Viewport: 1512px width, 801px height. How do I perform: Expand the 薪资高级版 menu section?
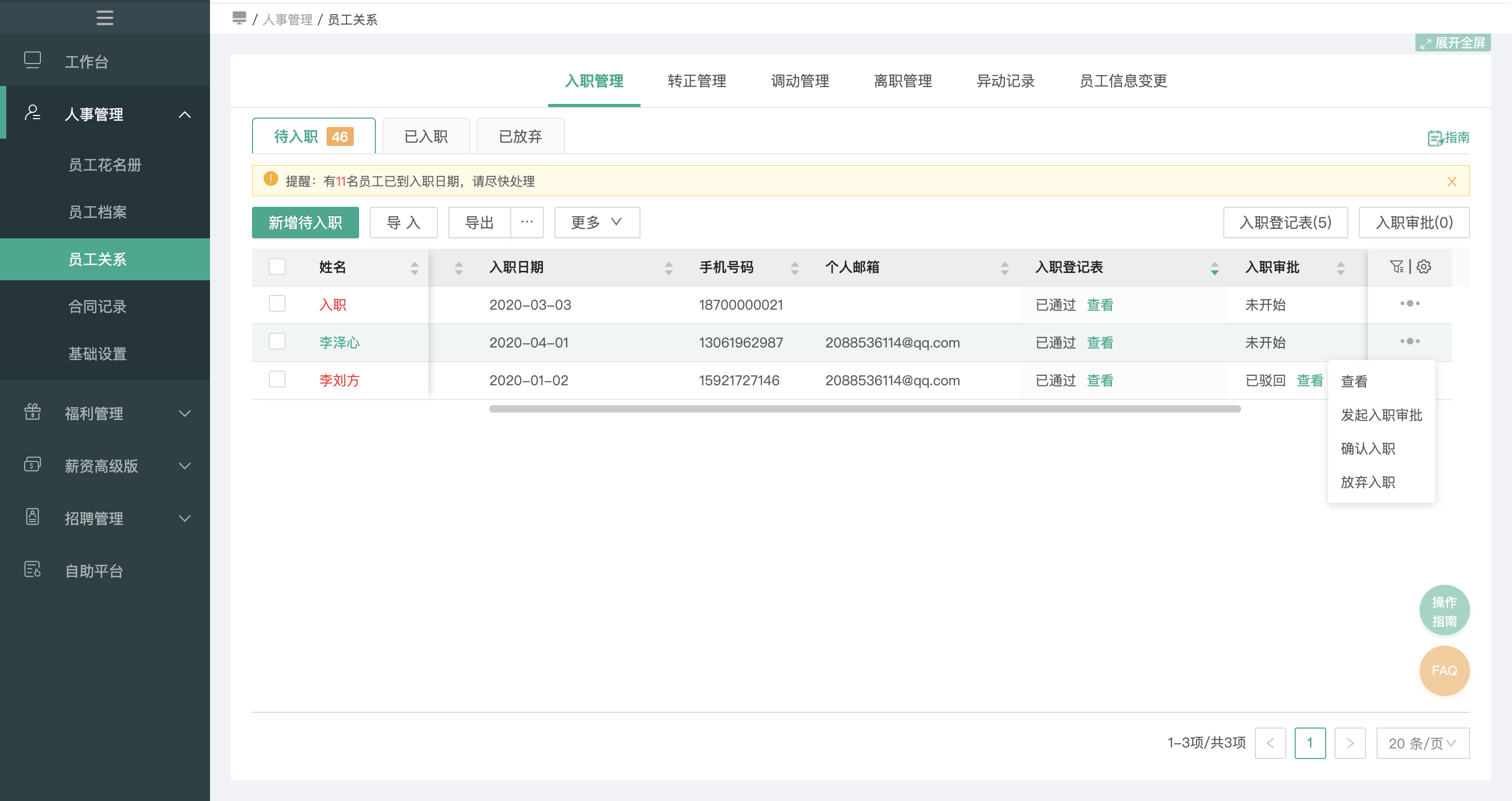click(184, 467)
